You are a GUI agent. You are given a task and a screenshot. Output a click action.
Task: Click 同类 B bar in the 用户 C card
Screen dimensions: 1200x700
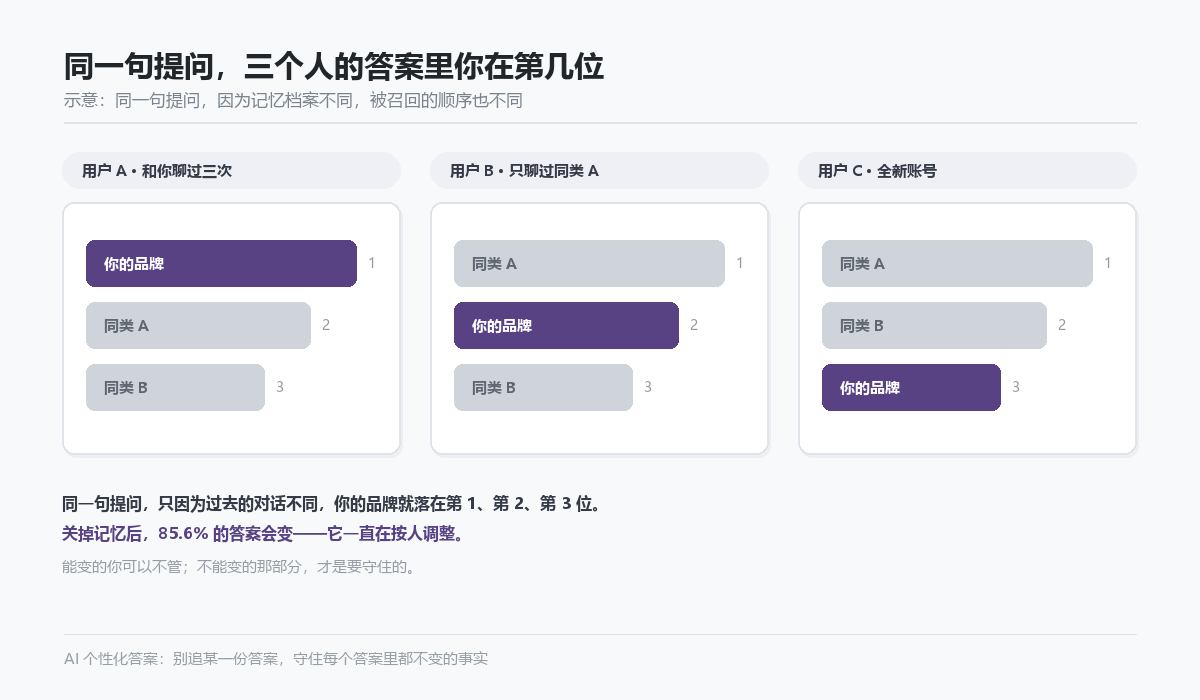tap(934, 326)
